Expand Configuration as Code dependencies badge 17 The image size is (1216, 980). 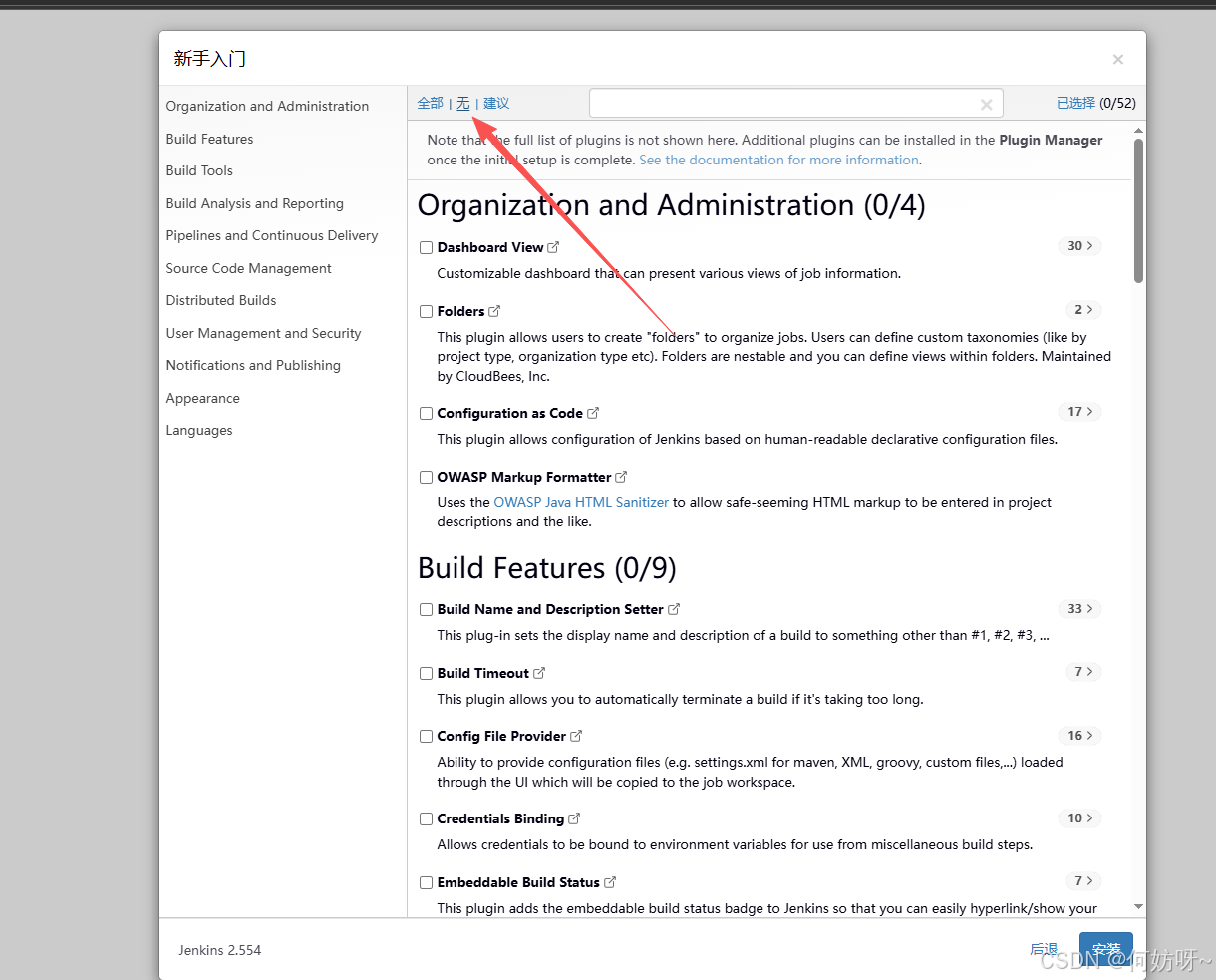(1079, 411)
